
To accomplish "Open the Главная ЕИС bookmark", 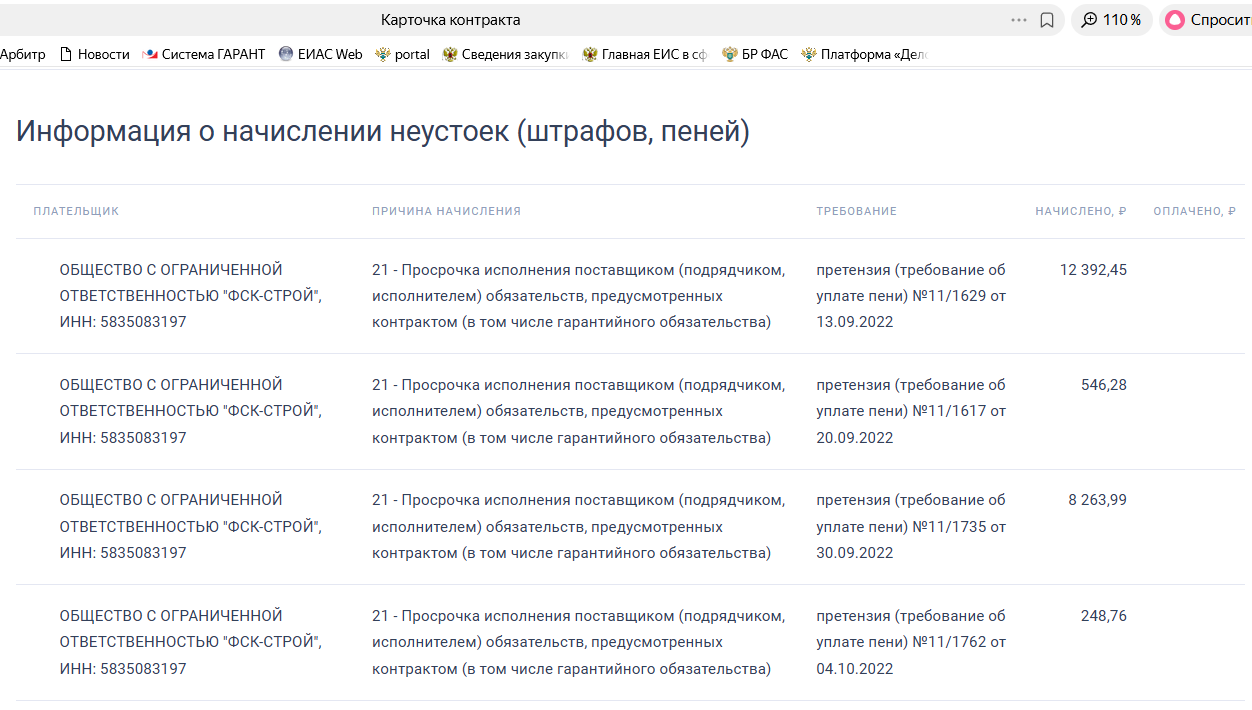I will click(x=645, y=55).
